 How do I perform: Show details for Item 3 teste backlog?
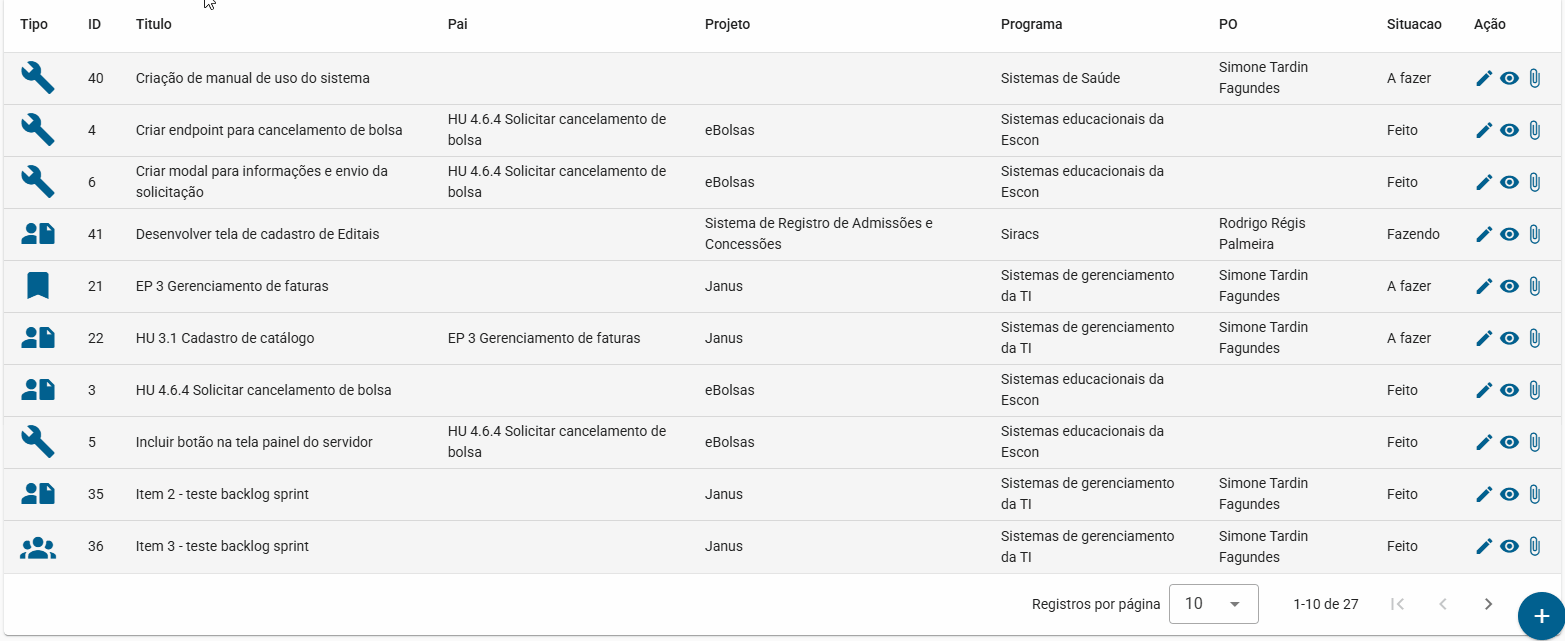1510,546
